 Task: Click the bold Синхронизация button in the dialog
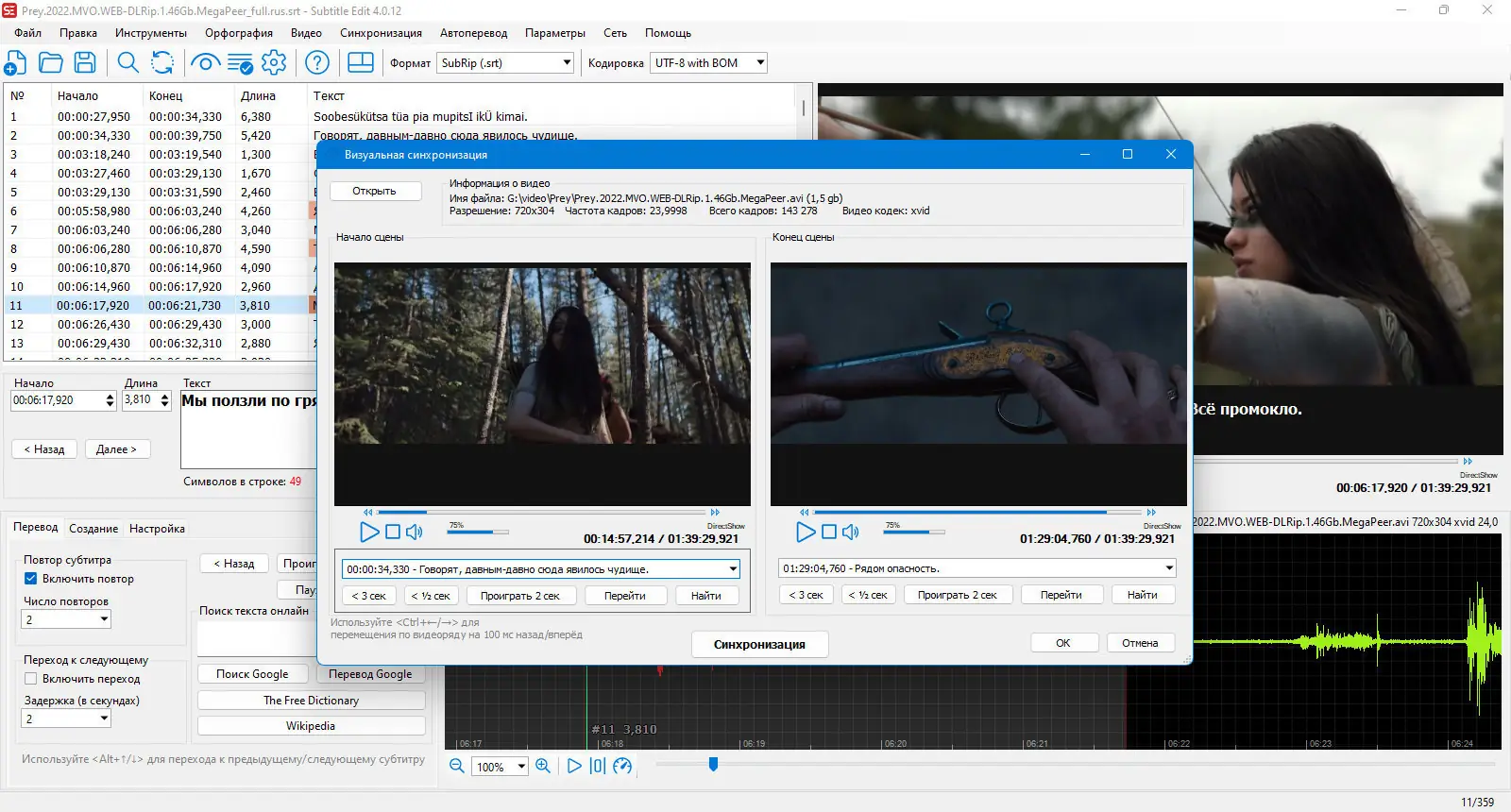[759, 644]
